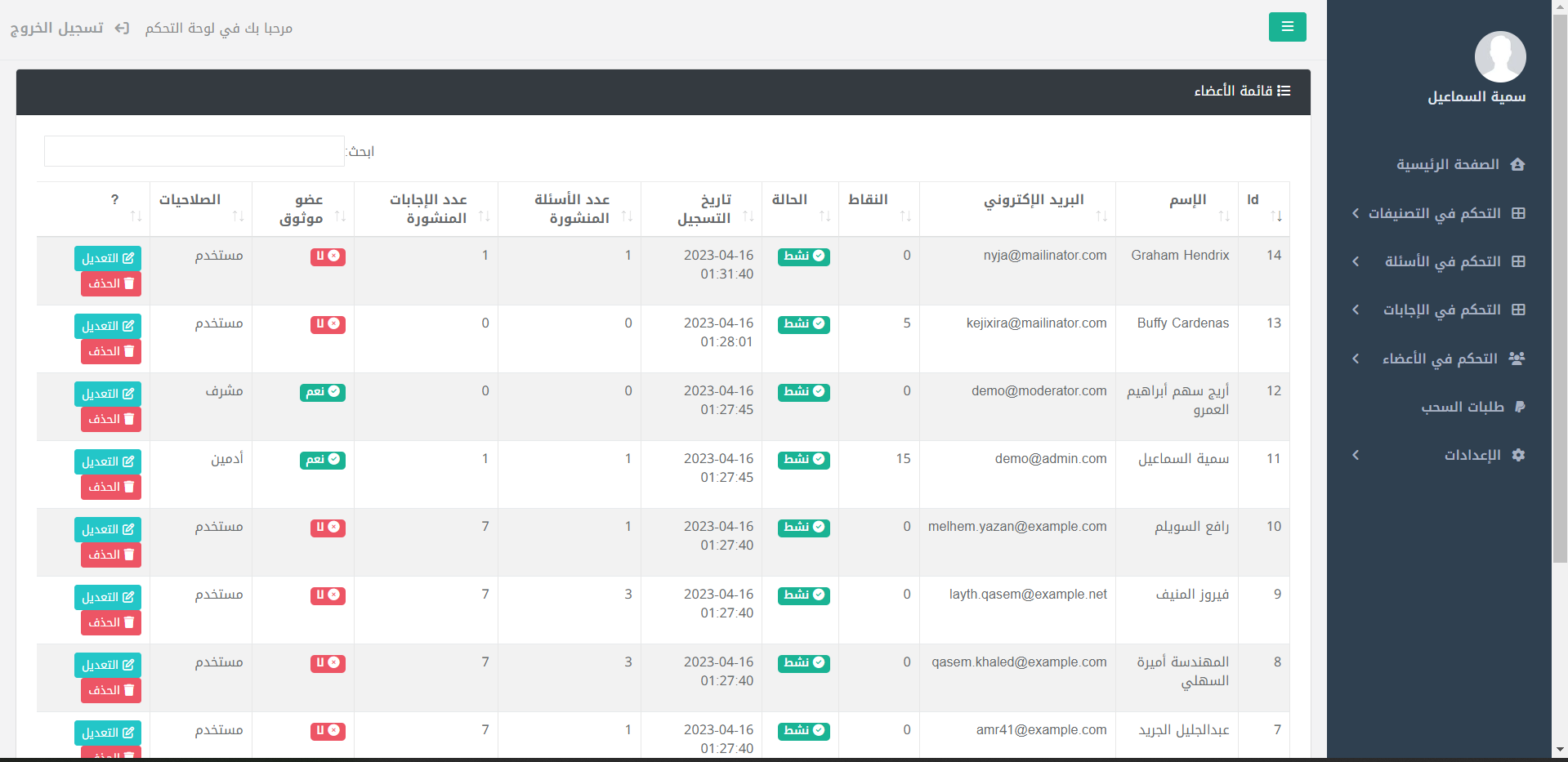Sort by الصلاحيات column header

[x=201, y=208]
